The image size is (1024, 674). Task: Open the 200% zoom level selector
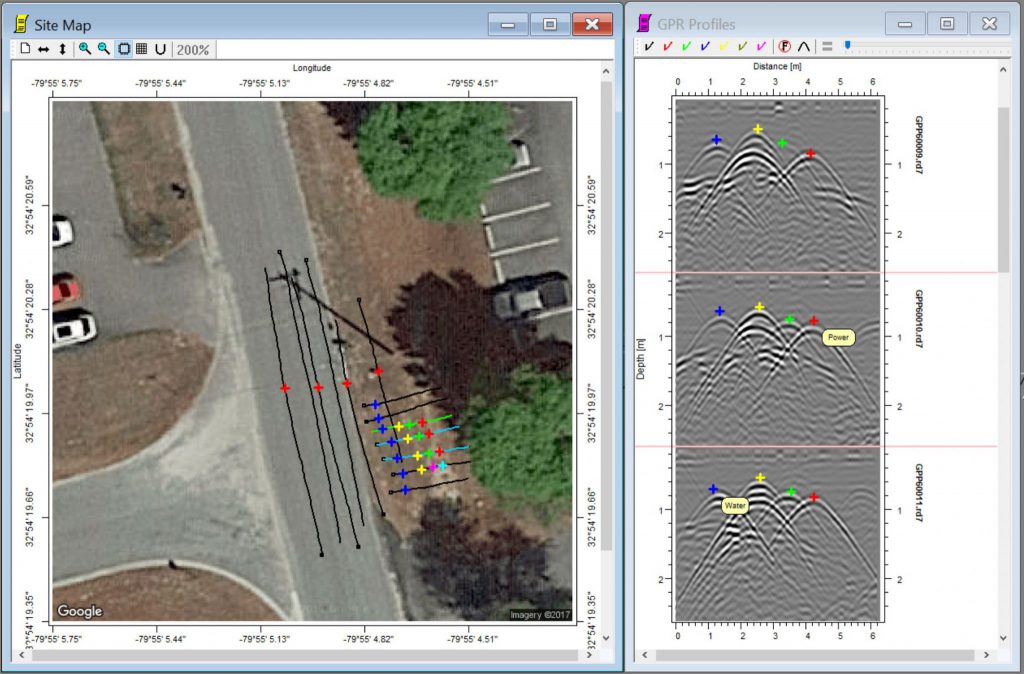193,48
